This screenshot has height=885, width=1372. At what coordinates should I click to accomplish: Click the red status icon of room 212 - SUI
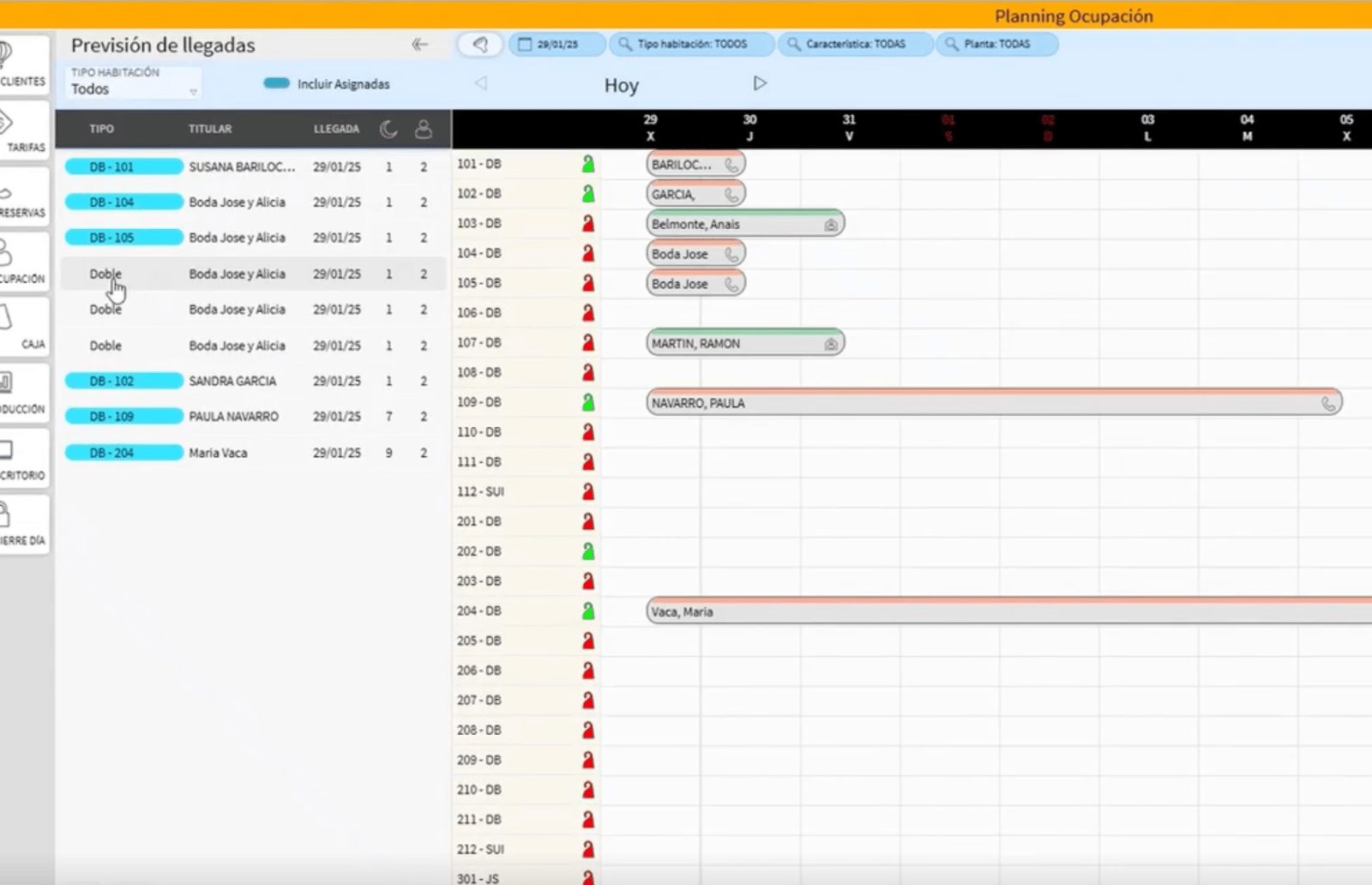pyautogui.click(x=588, y=849)
